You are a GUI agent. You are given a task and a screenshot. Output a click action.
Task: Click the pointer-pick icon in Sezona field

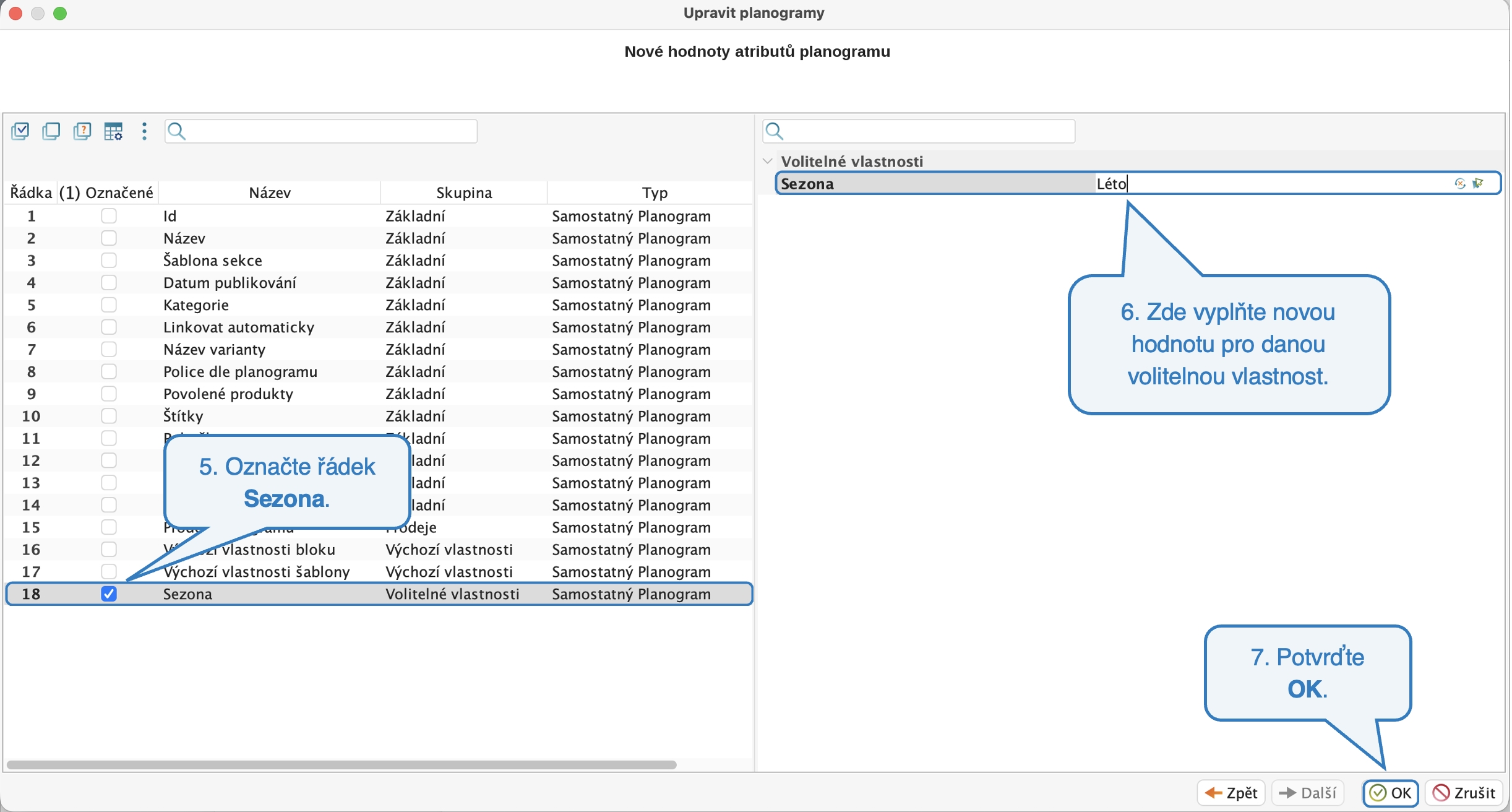1479,183
